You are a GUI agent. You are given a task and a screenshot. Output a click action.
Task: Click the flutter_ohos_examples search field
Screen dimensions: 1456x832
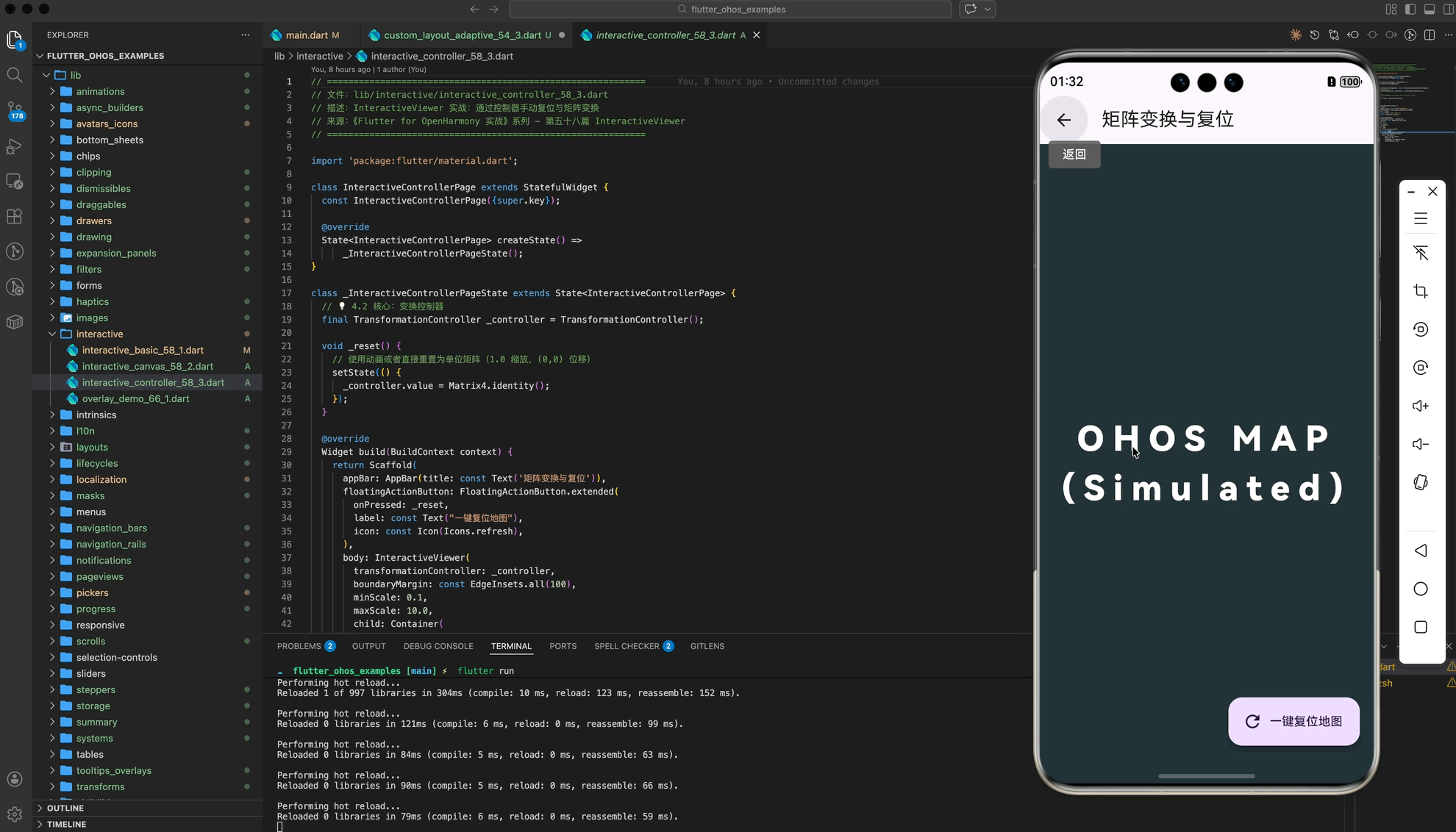coord(730,10)
